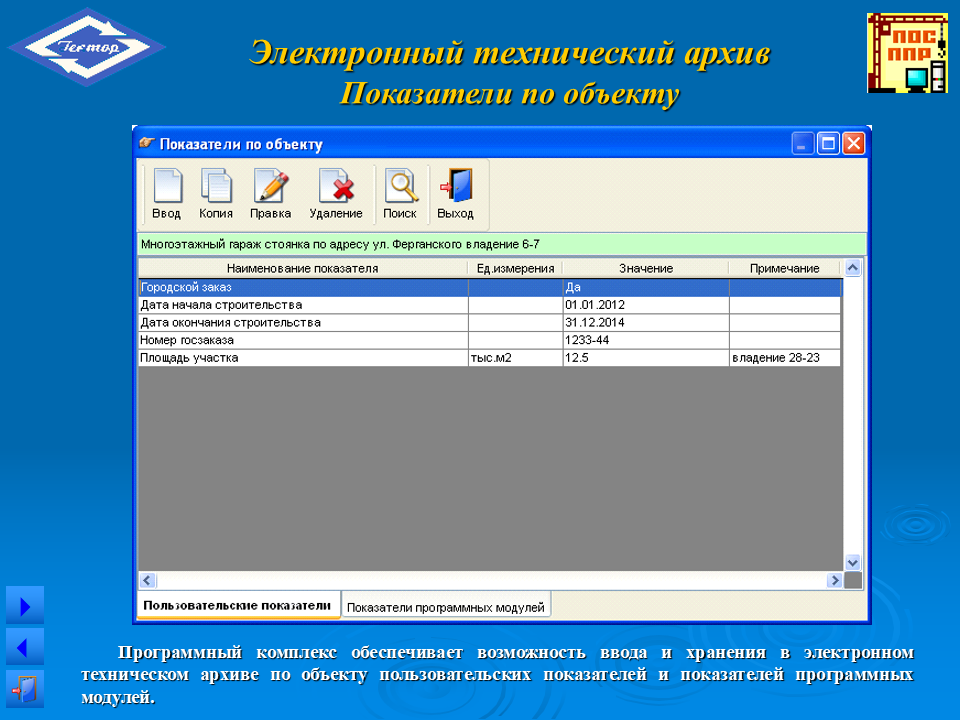Image resolution: width=960 pixels, height=720 pixels.
Task: Click the horizontal scrollbar right arrow
Action: (x=834, y=580)
